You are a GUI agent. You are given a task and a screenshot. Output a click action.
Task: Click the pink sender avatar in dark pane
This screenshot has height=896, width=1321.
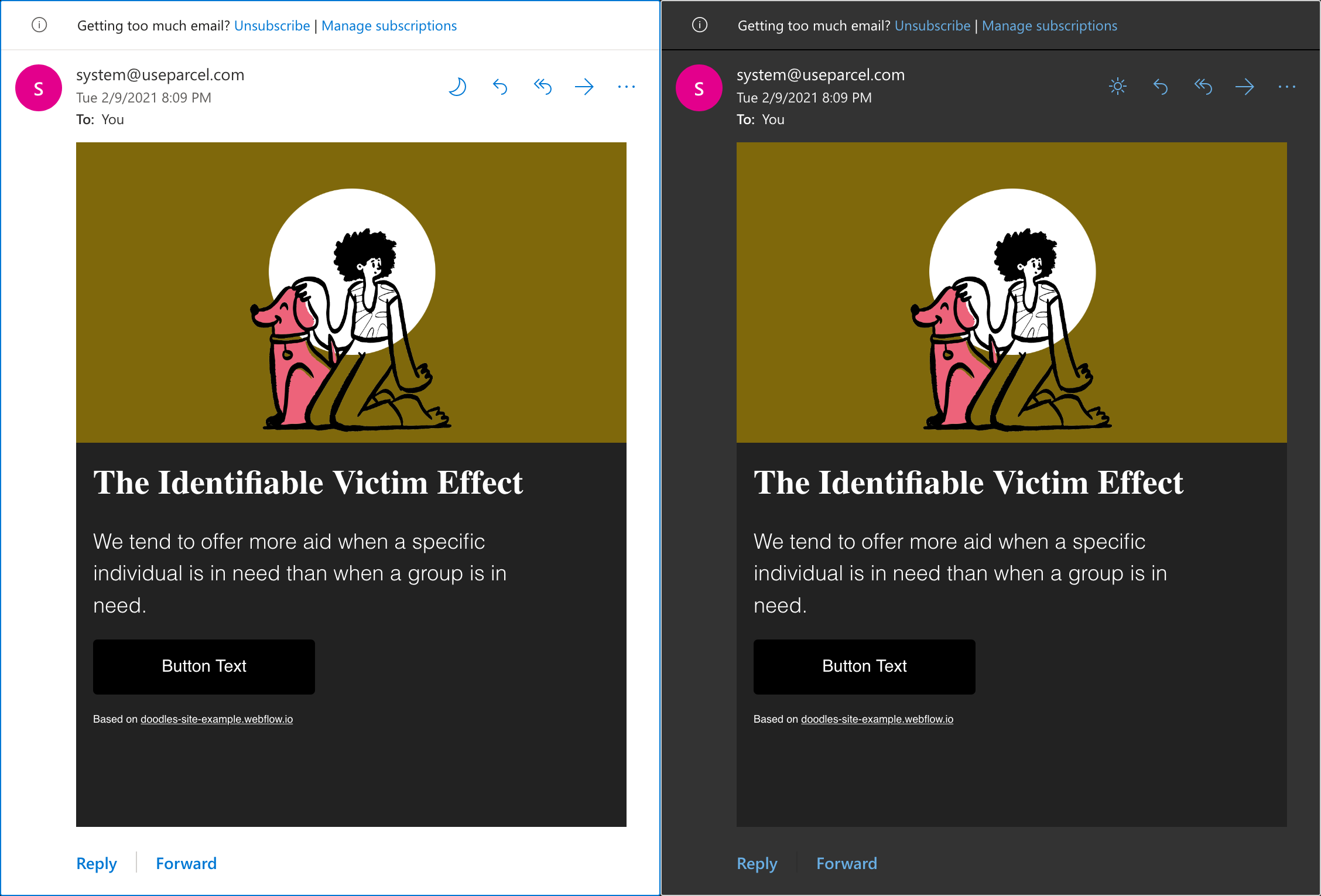pyautogui.click(x=698, y=88)
